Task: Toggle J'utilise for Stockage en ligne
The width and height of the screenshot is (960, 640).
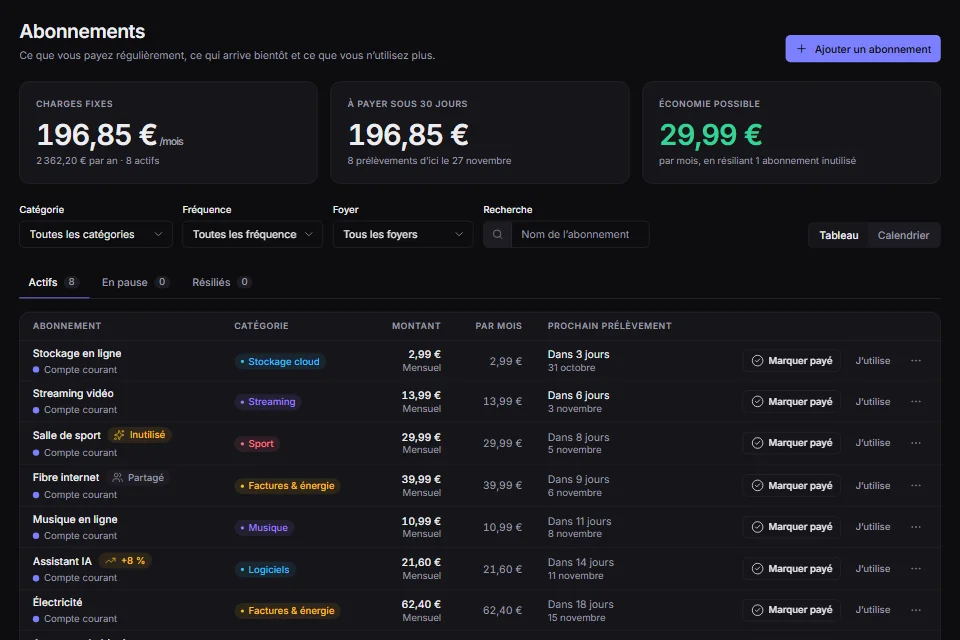Action: click(x=873, y=361)
